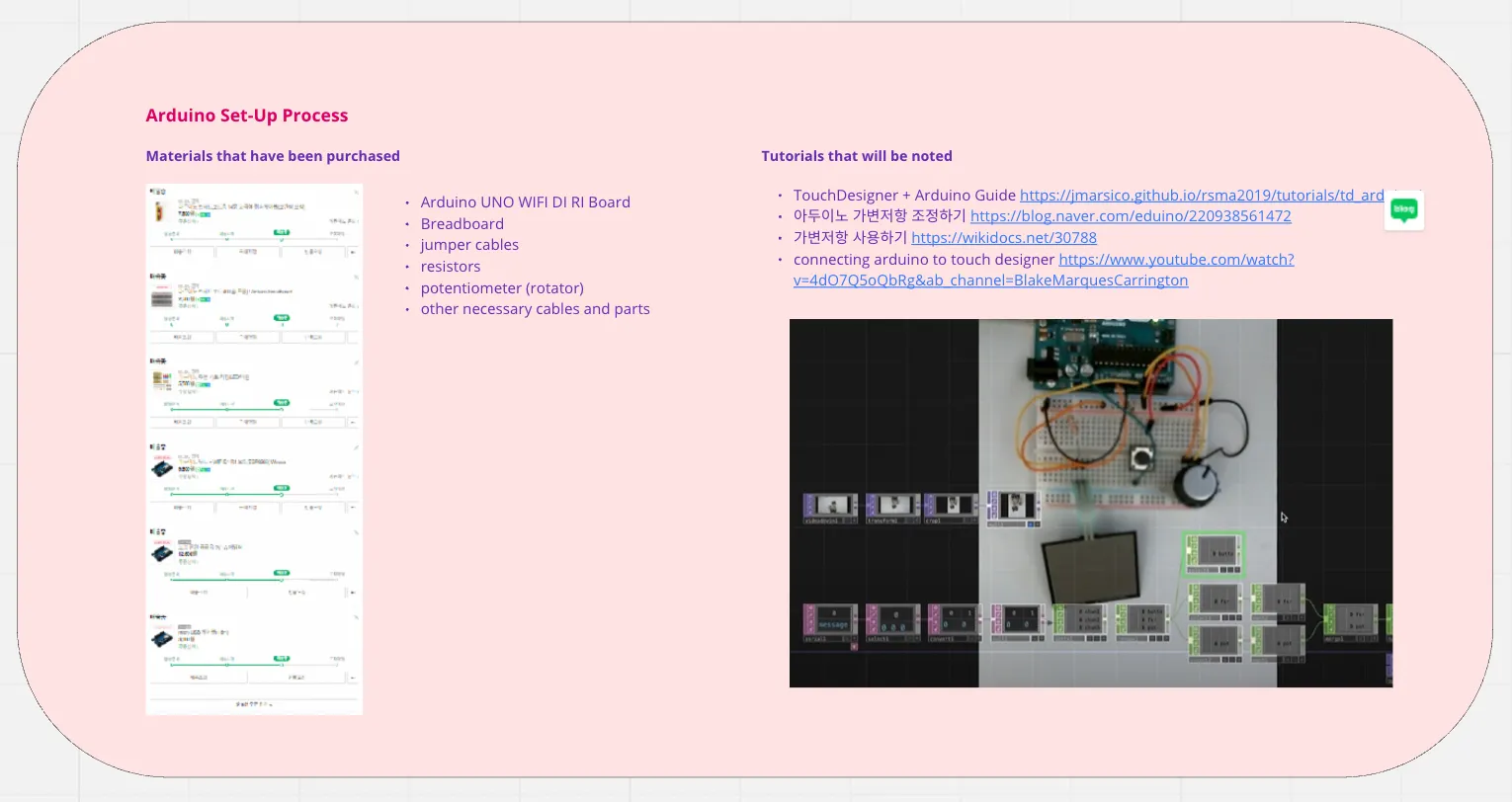This screenshot has height=802, width=1512.
Task: Click the "potentiometer (rotator)" bullet item
Action: 502,288
